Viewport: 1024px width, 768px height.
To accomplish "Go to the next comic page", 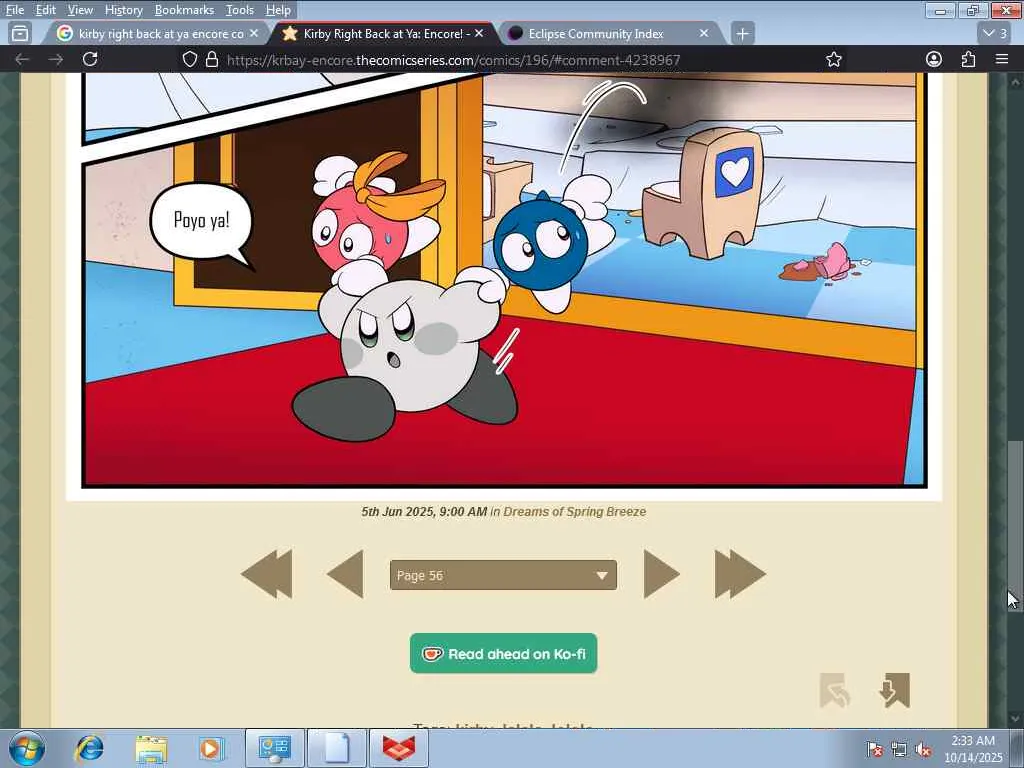I will [662, 574].
